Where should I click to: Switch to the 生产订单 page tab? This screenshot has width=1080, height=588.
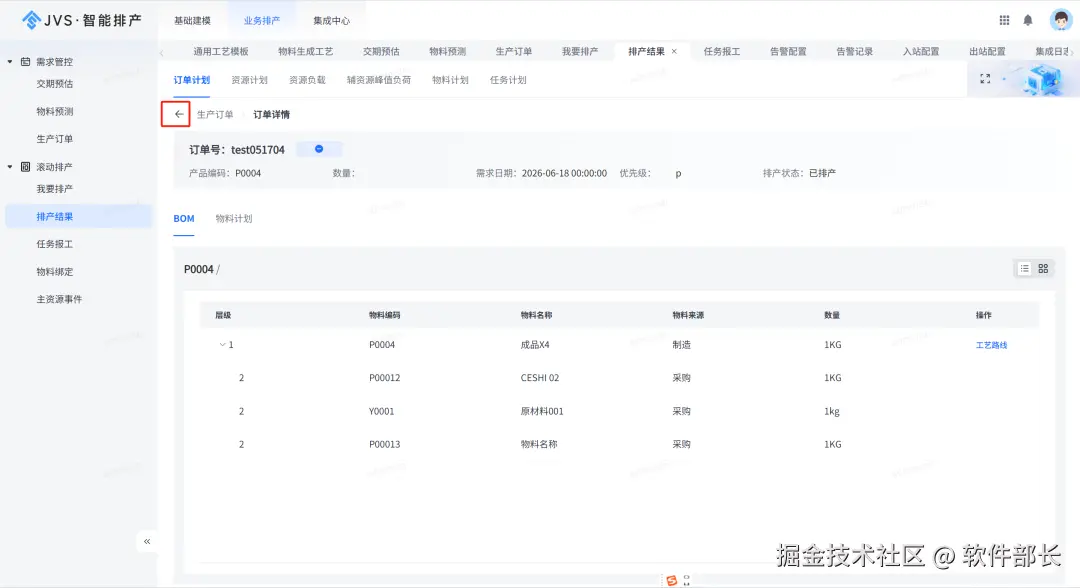pyautogui.click(x=514, y=51)
